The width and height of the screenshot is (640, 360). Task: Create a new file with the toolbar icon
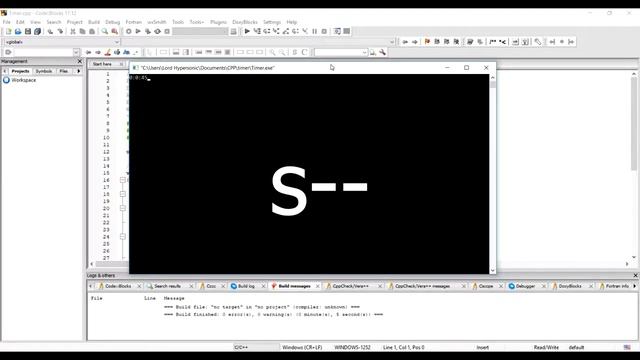(x=8, y=31)
